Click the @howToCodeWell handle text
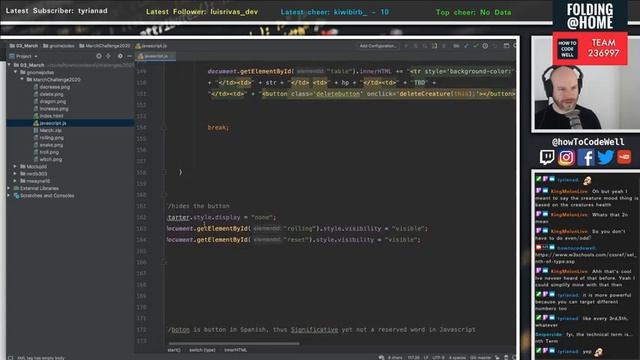Image resolution: width=640 pixels, height=360 pixels. click(588, 142)
